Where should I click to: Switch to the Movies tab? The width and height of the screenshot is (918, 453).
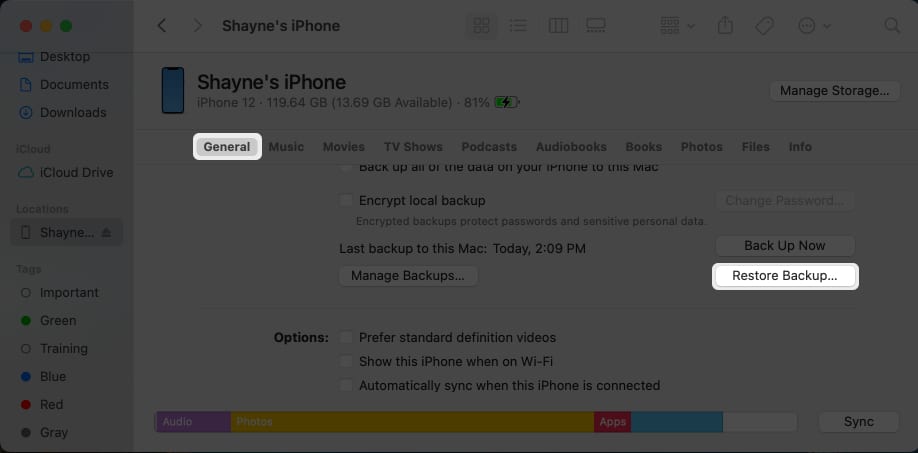point(344,147)
